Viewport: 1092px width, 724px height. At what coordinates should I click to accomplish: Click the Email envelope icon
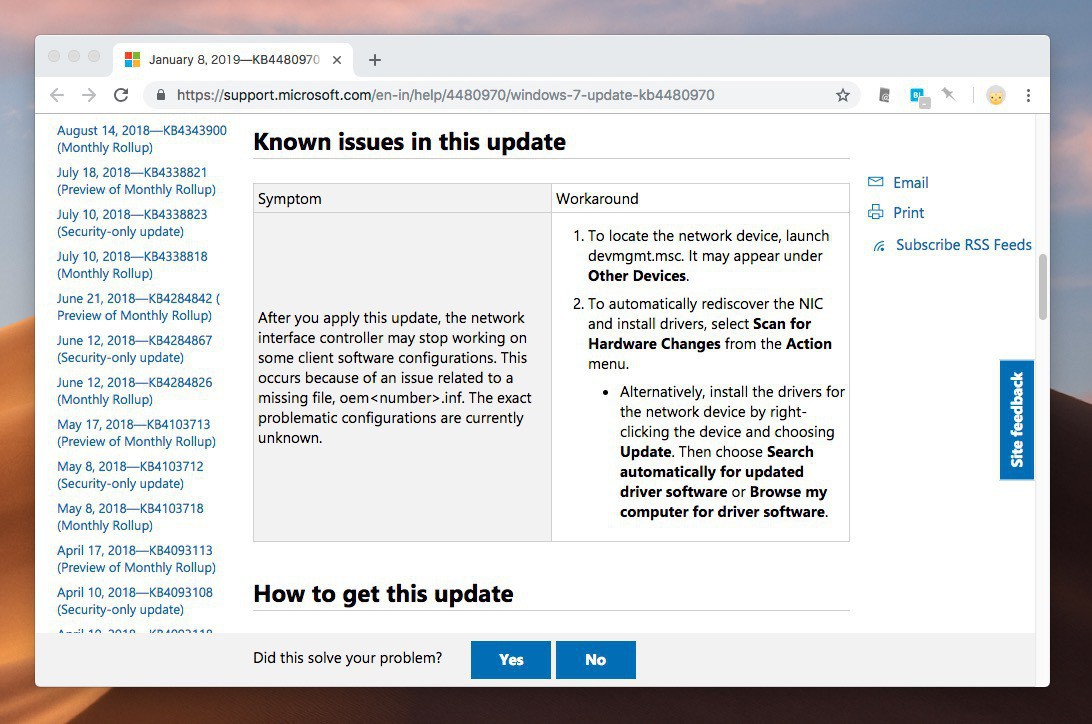point(875,182)
